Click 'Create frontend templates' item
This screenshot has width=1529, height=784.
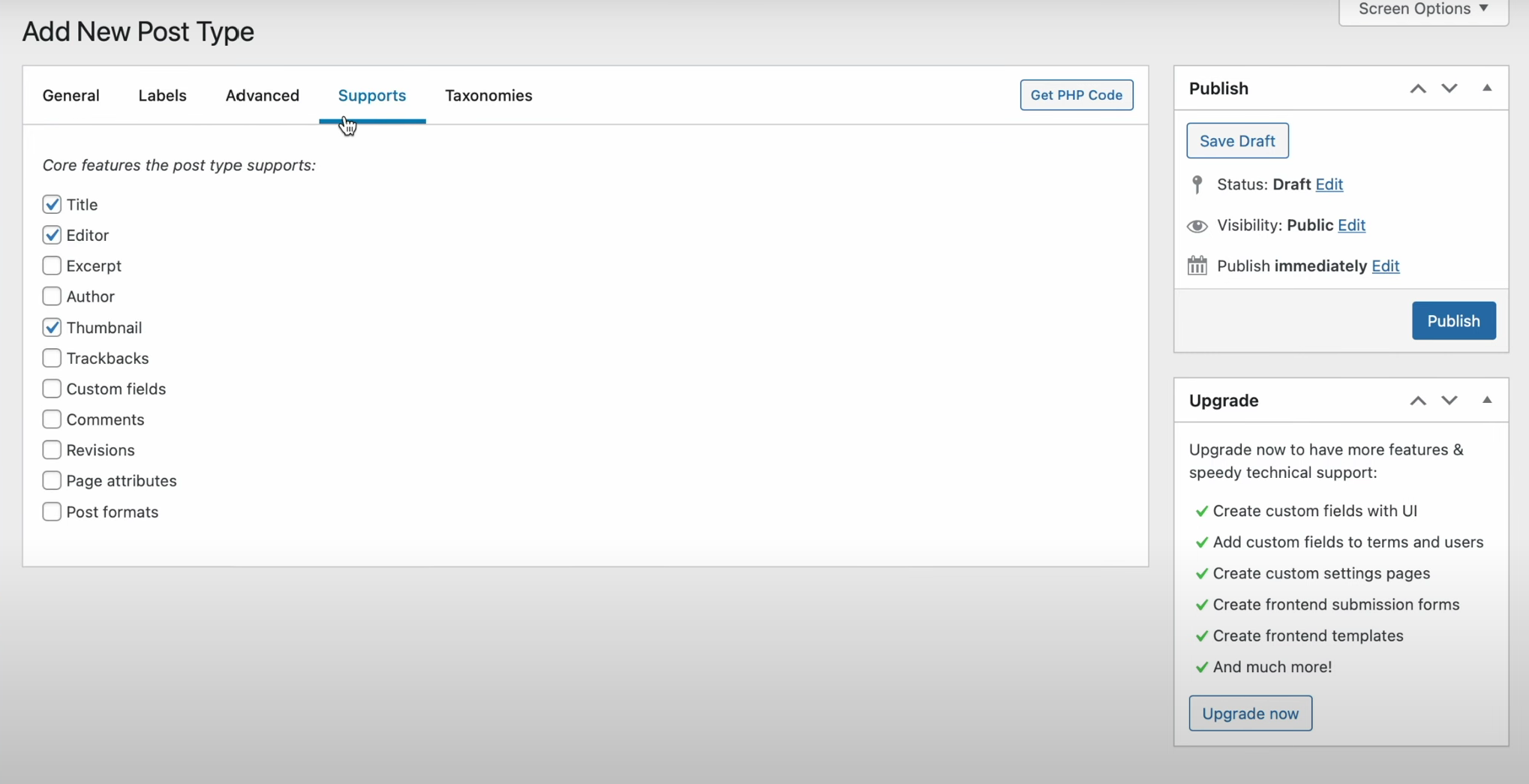(1308, 635)
